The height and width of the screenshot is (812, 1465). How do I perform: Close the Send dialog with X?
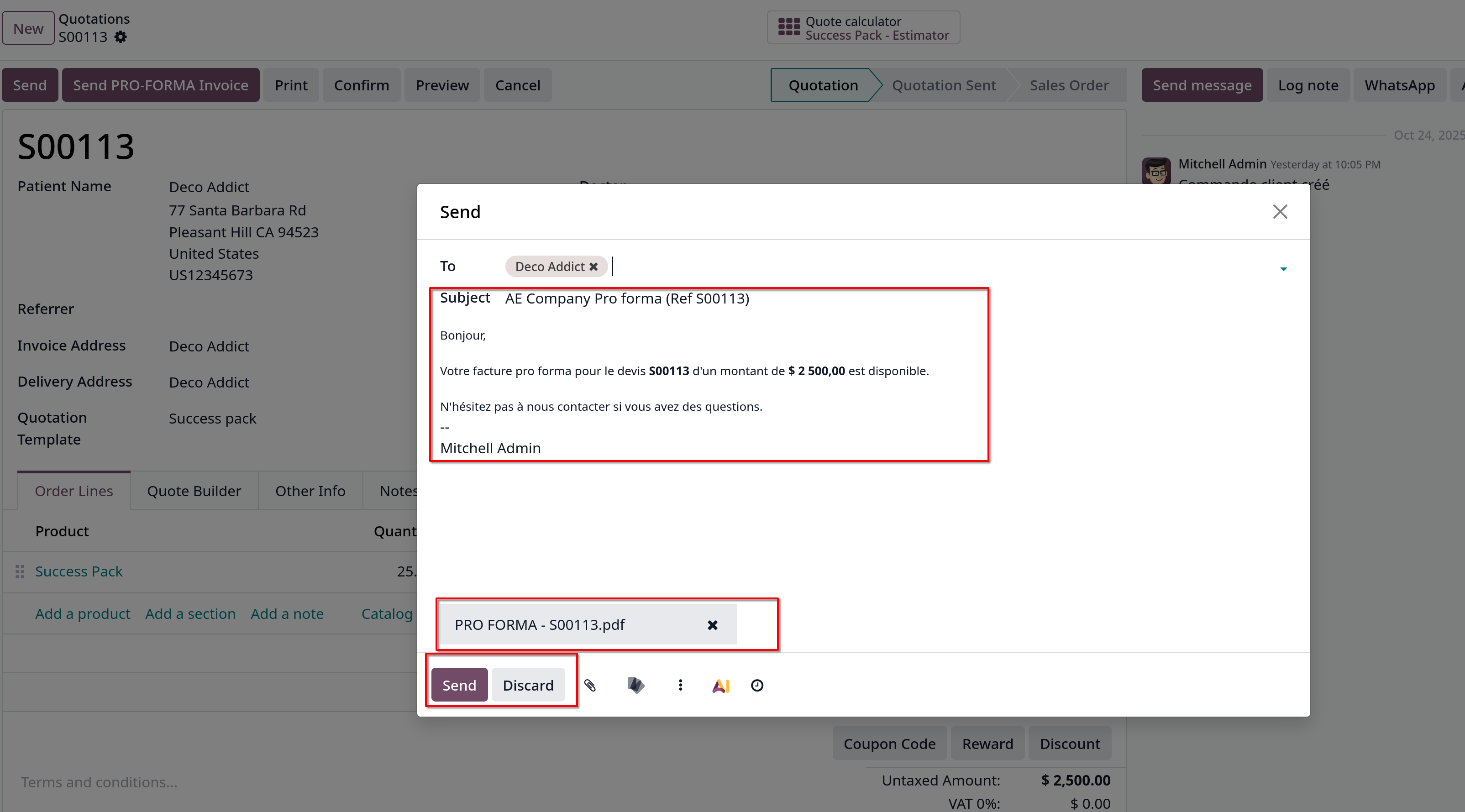tap(1280, 211)
